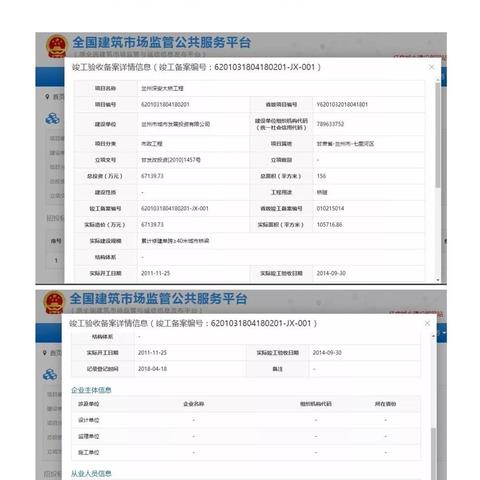Close the upper 竣工验收备案详情信息 dialog

(x=431, y=67)
